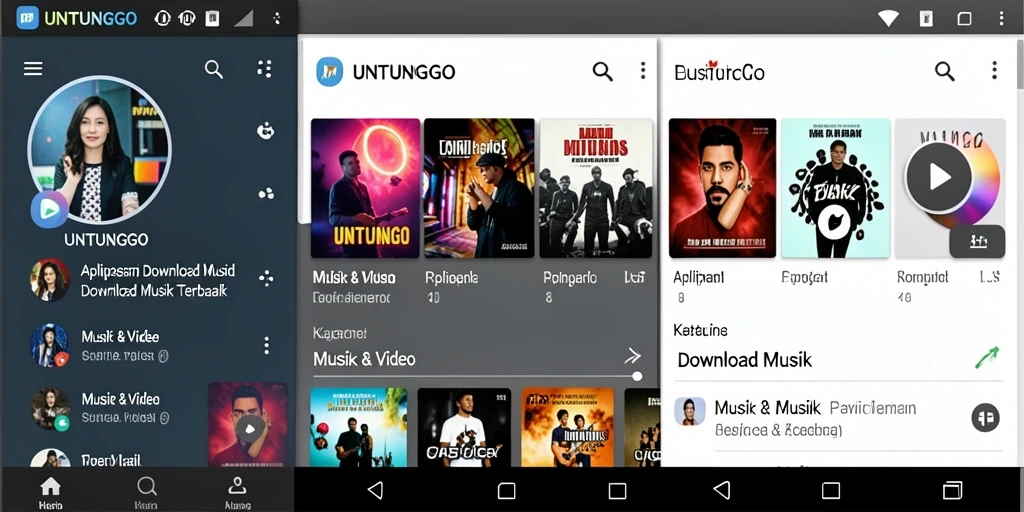Click the dots icon beside Aplipasm Download Musid
1024x512 pixels.
266,278
